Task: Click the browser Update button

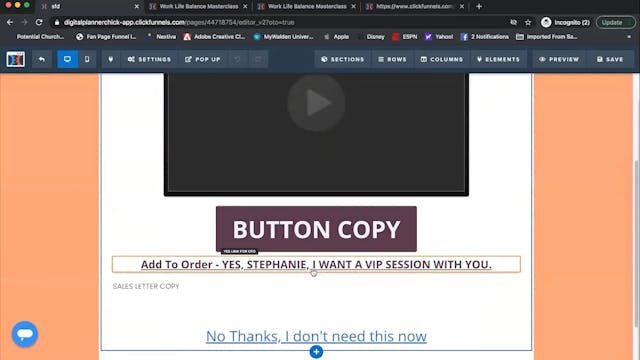Action: 616,22
